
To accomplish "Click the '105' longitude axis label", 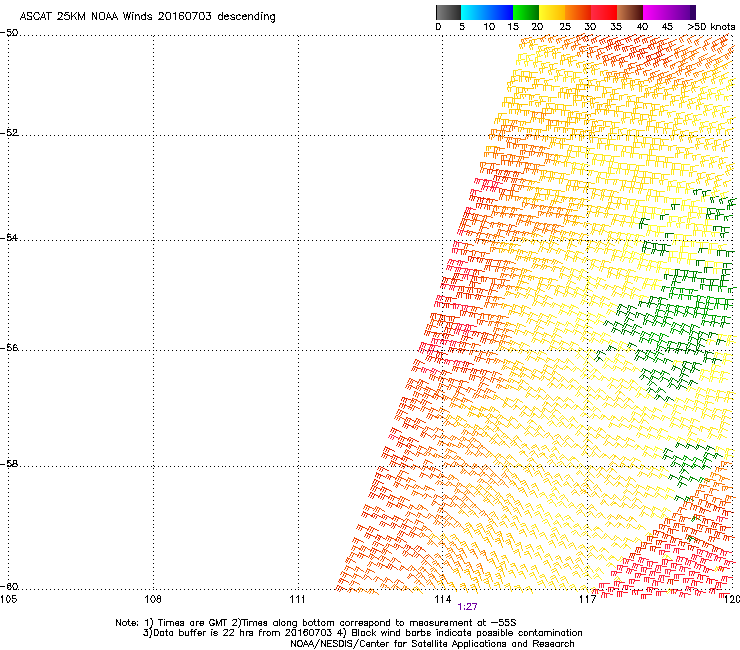I will tap(8, 599).
